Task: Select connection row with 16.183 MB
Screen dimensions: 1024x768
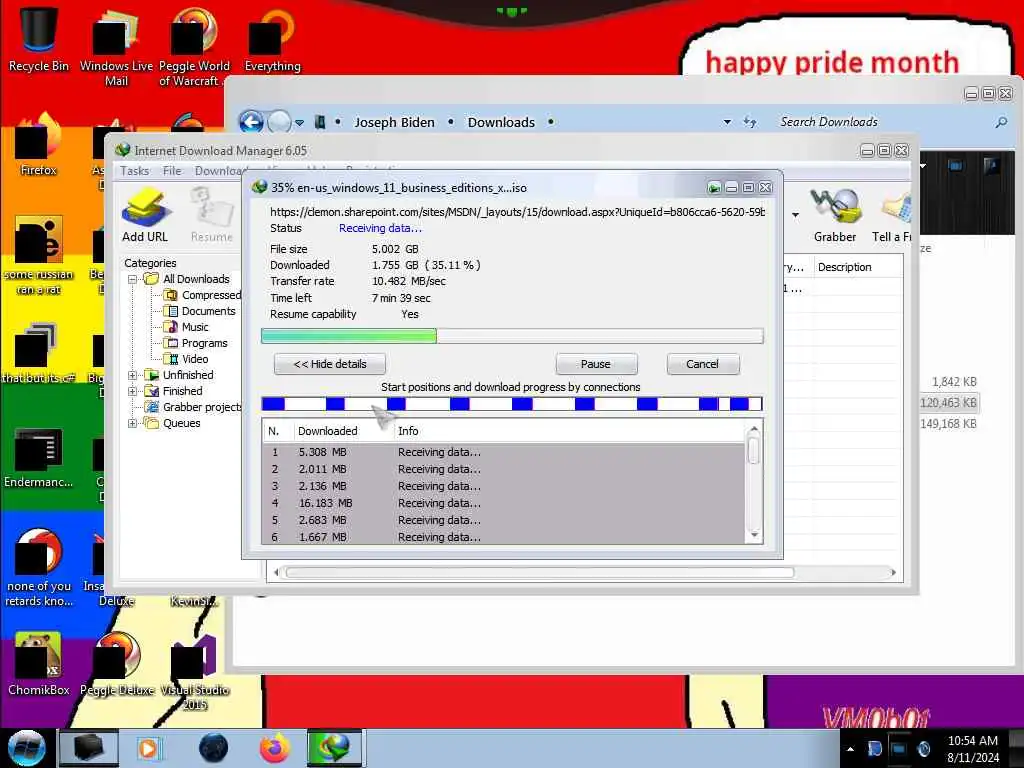Action: coord(503,504)
